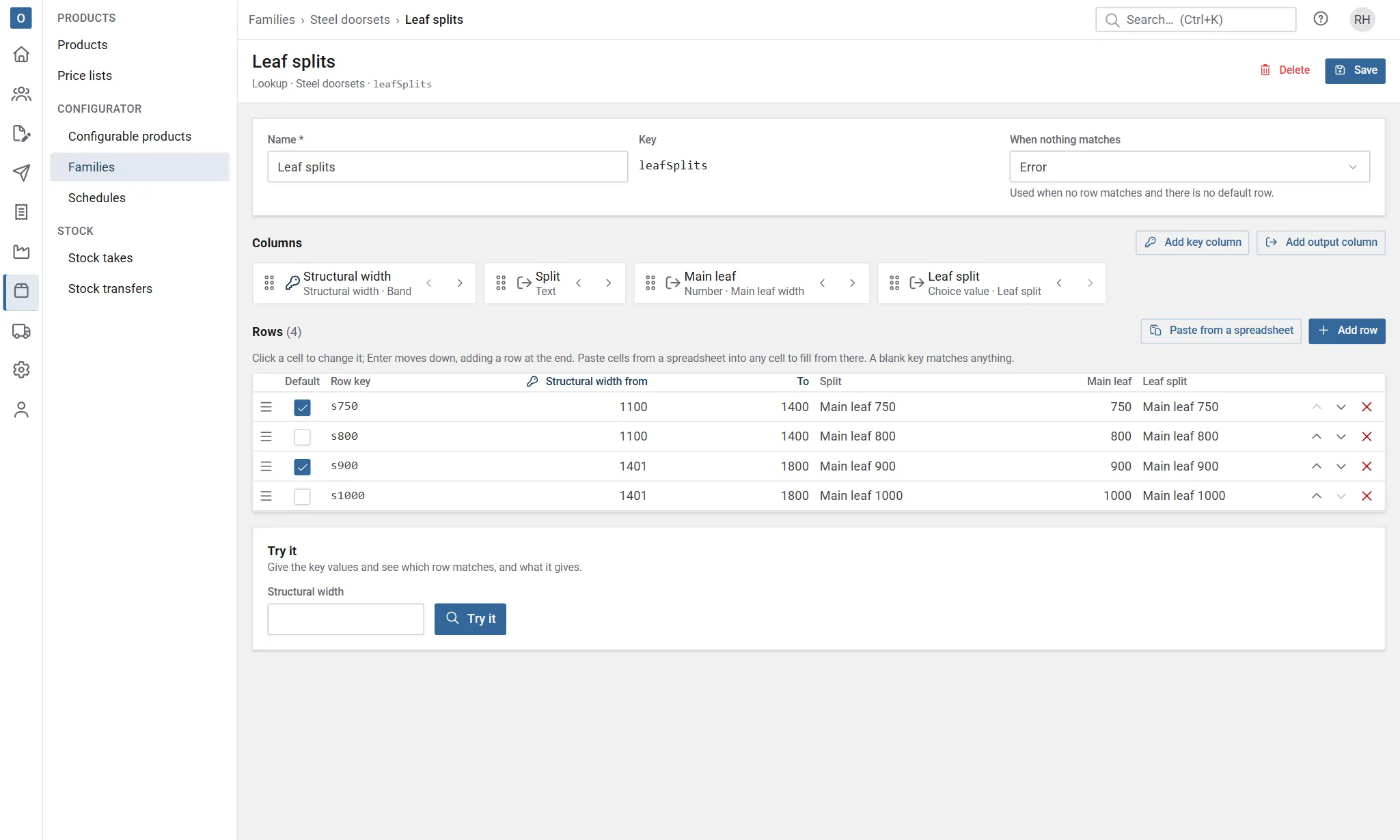This screenshot has width=1400, height=840.
Task: Open the truck delivery icon in sidebar
Action: (x=21, y=331)
